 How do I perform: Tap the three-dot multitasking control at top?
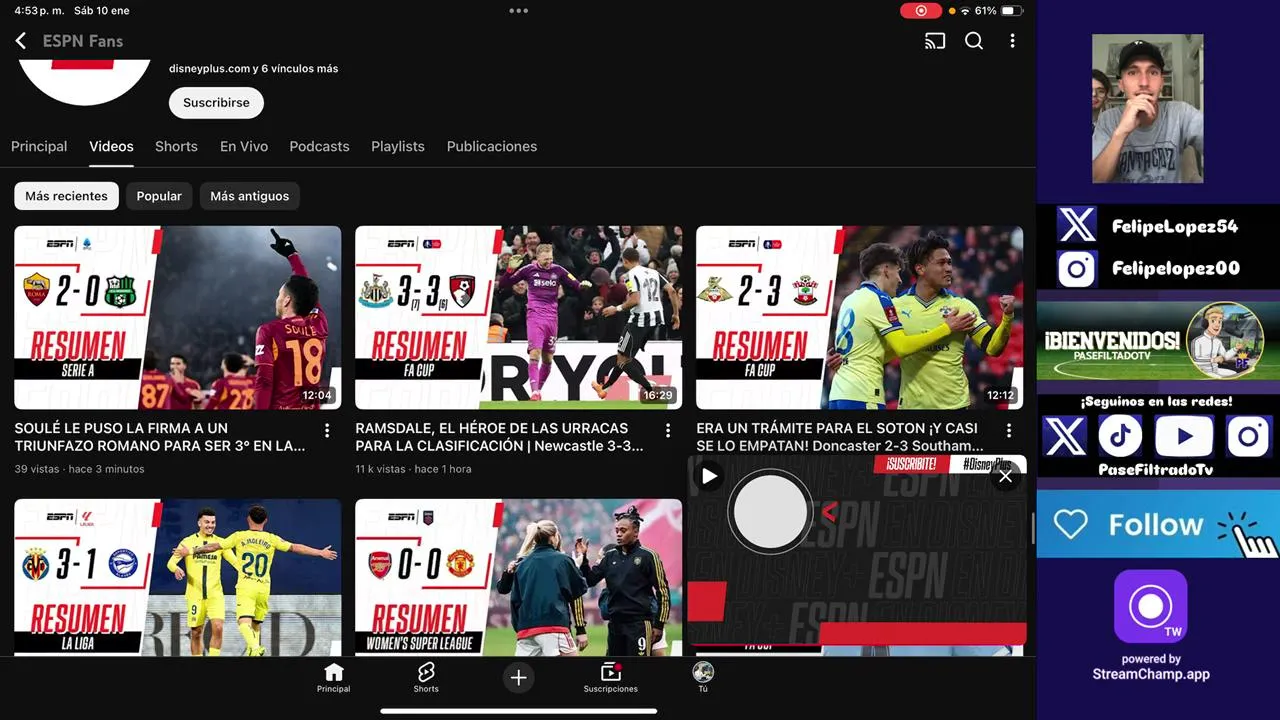click(x=518, y=11)
